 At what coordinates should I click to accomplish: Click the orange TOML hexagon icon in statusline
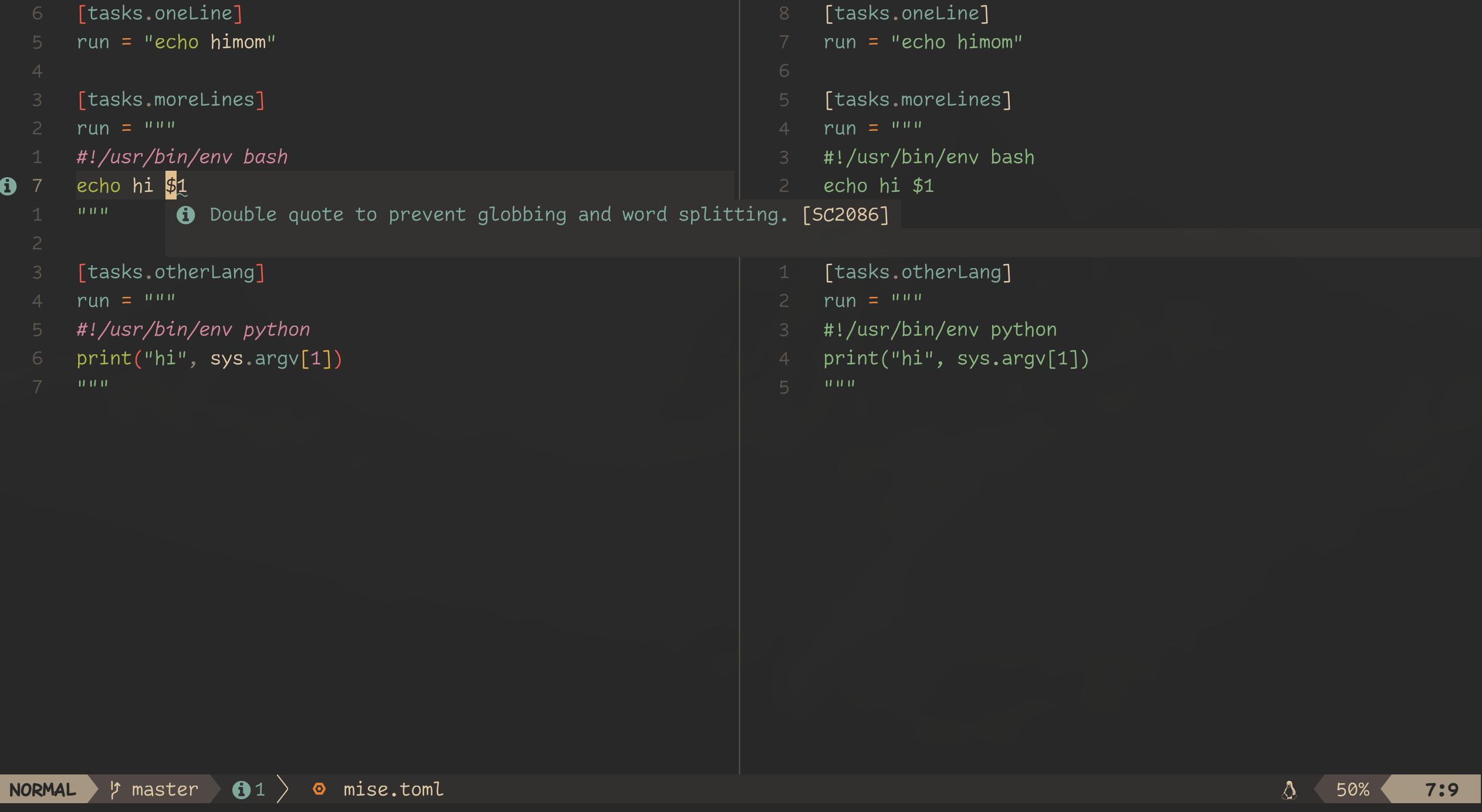pos(320,789)
